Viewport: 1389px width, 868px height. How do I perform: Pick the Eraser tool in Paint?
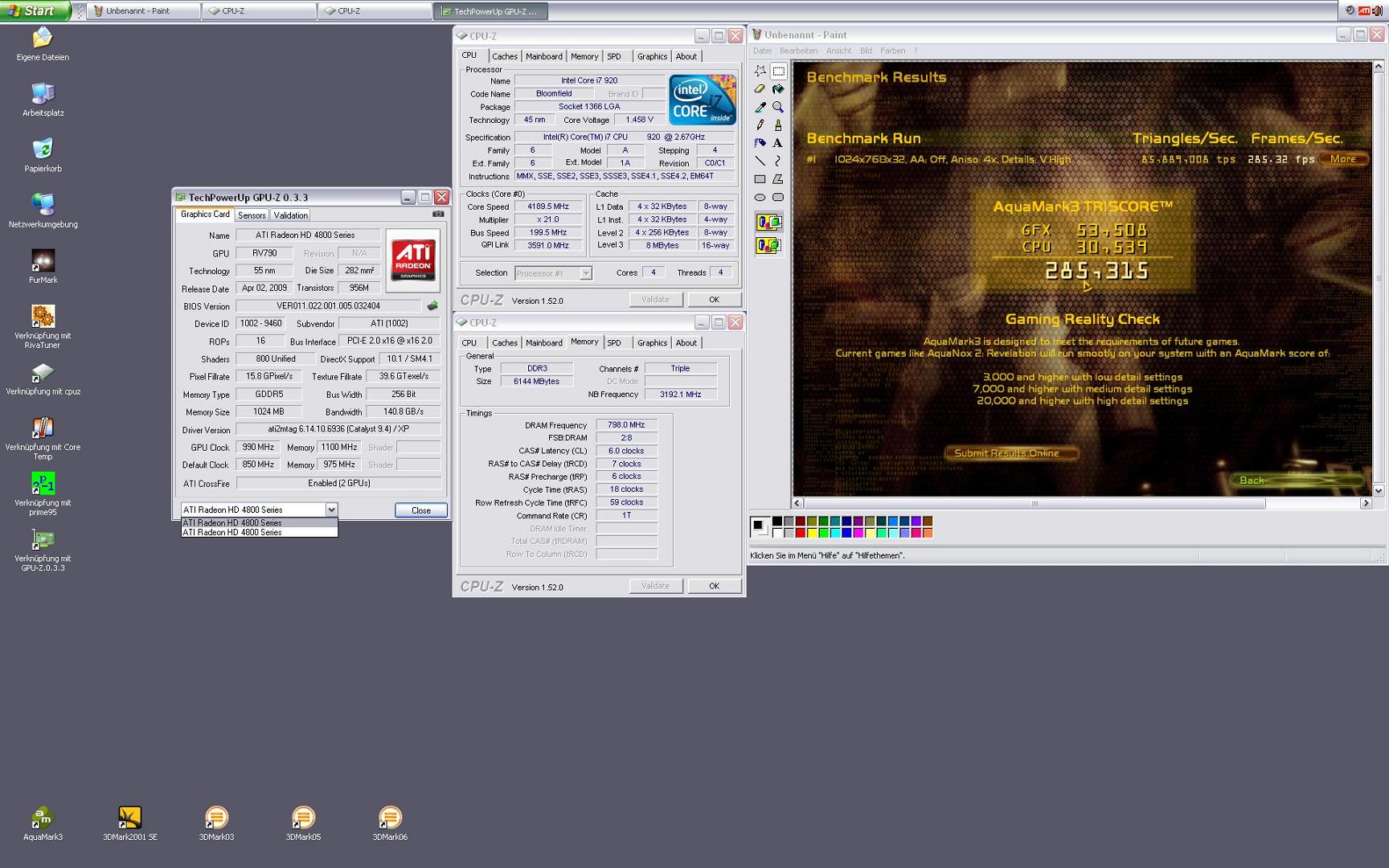click(x=760, y=89)
